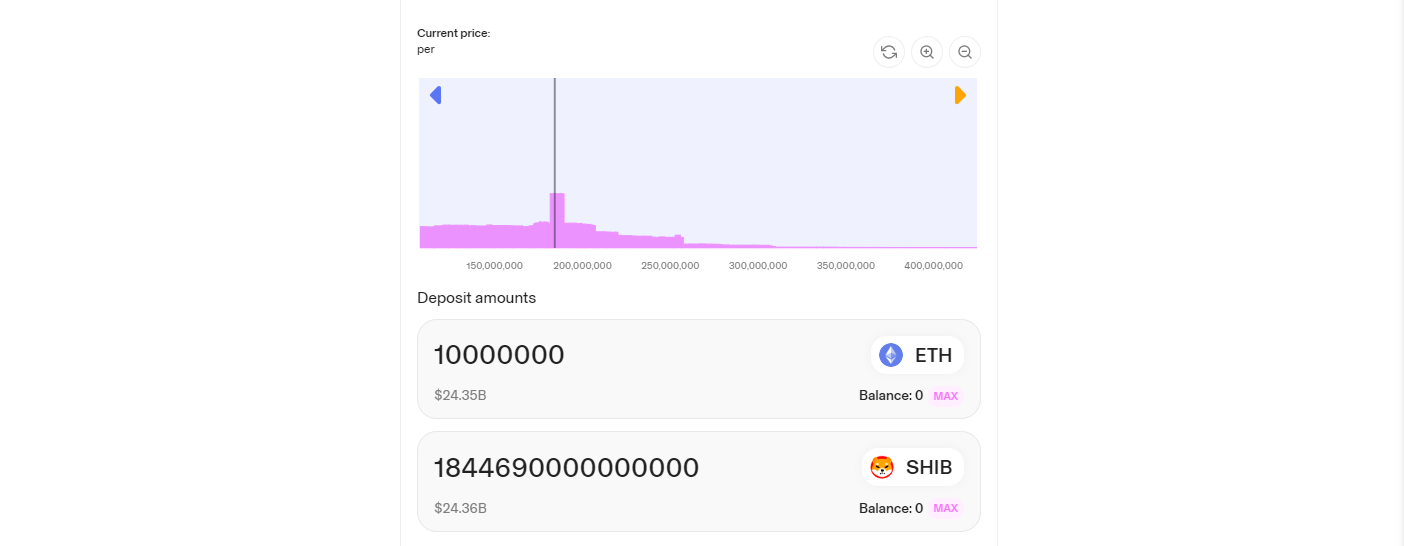Image resolution: width=1404 pixels, height=546 pixels.
Task: Click the $24.36B value text
Action: click(460, 508)
